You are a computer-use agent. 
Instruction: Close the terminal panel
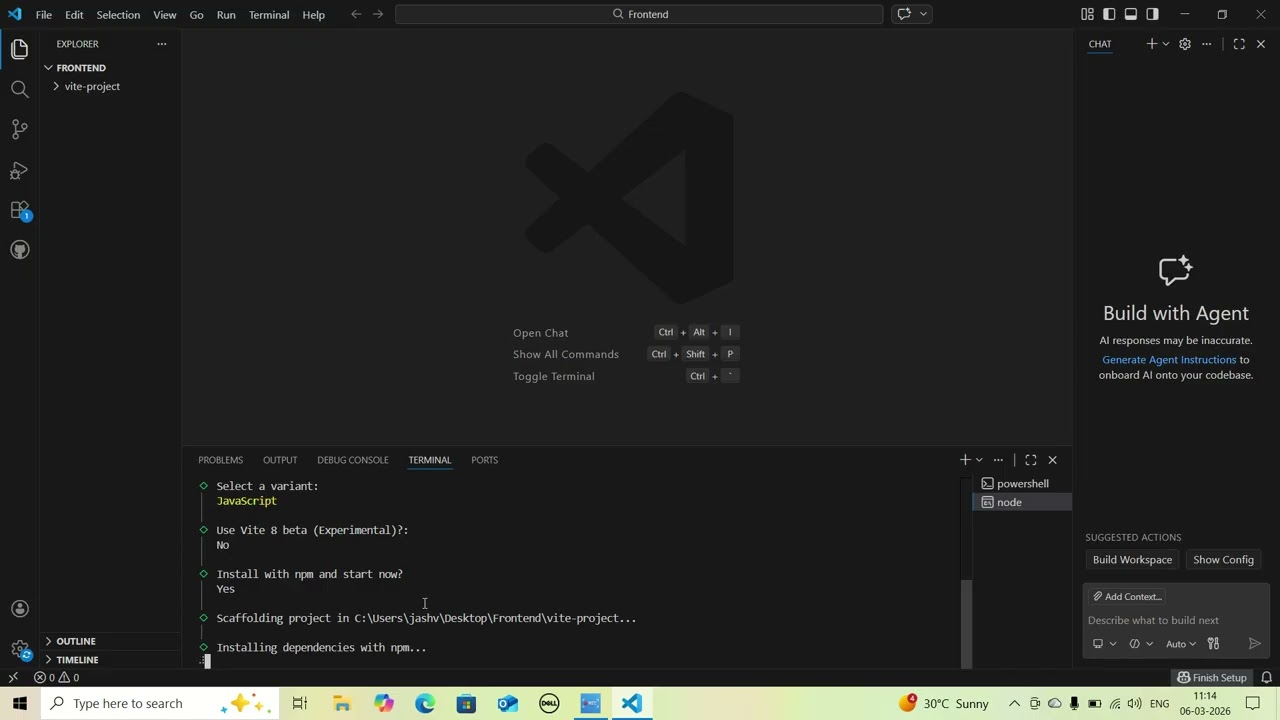[x=1052, y=460]
